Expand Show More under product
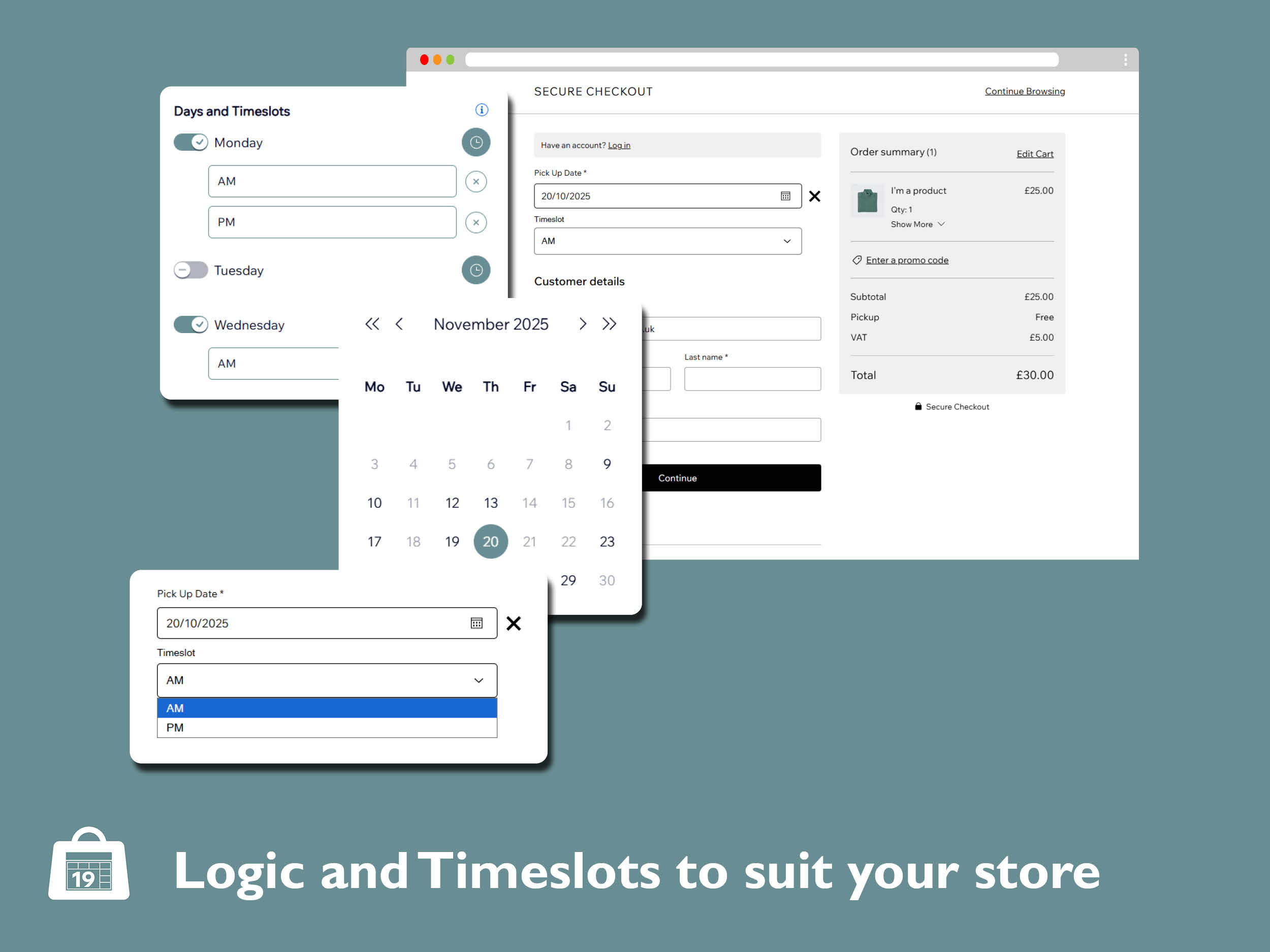 click(917, 224)
